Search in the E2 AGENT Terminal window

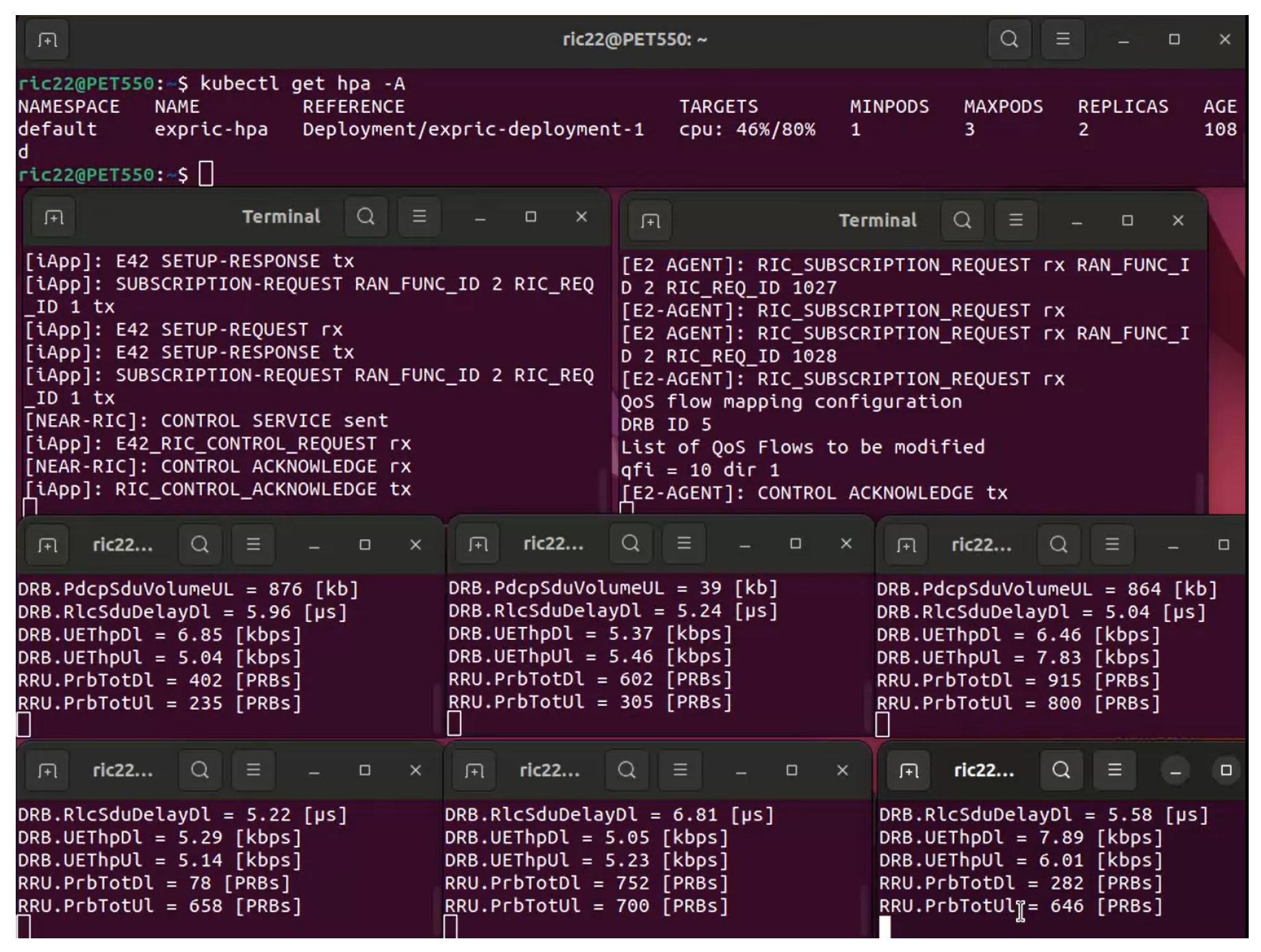pyautogui.click(x=962, y=220)
